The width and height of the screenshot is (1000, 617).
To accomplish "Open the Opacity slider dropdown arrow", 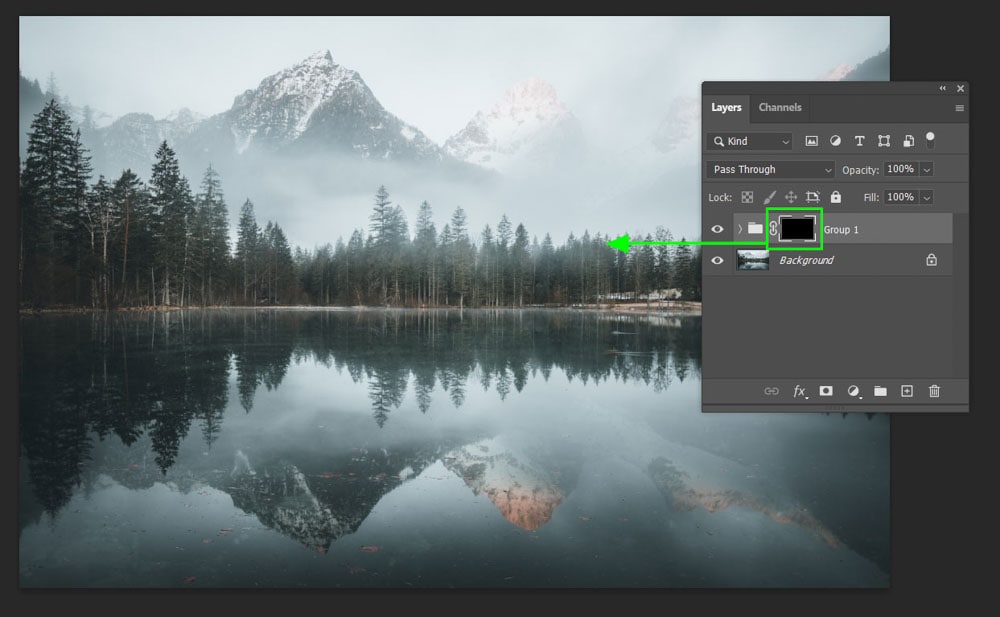I will click(927, 170).
